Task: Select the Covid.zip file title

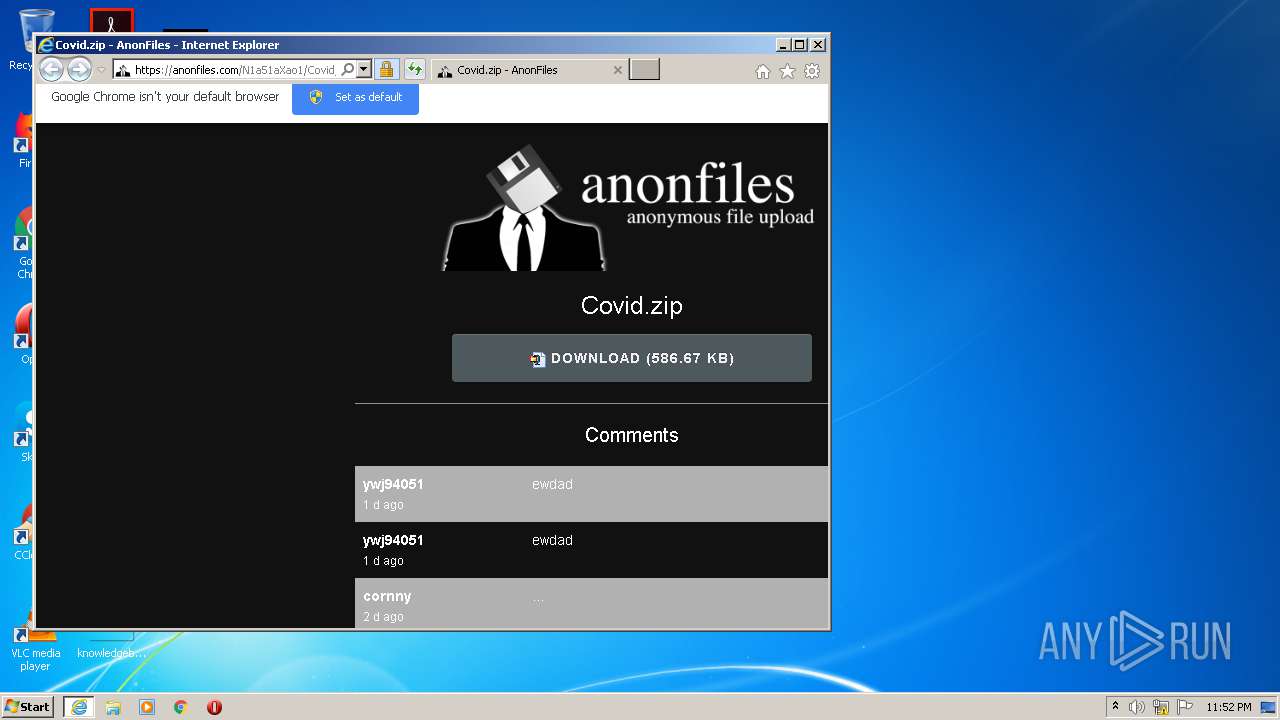Action: click(x=632, y=306)
